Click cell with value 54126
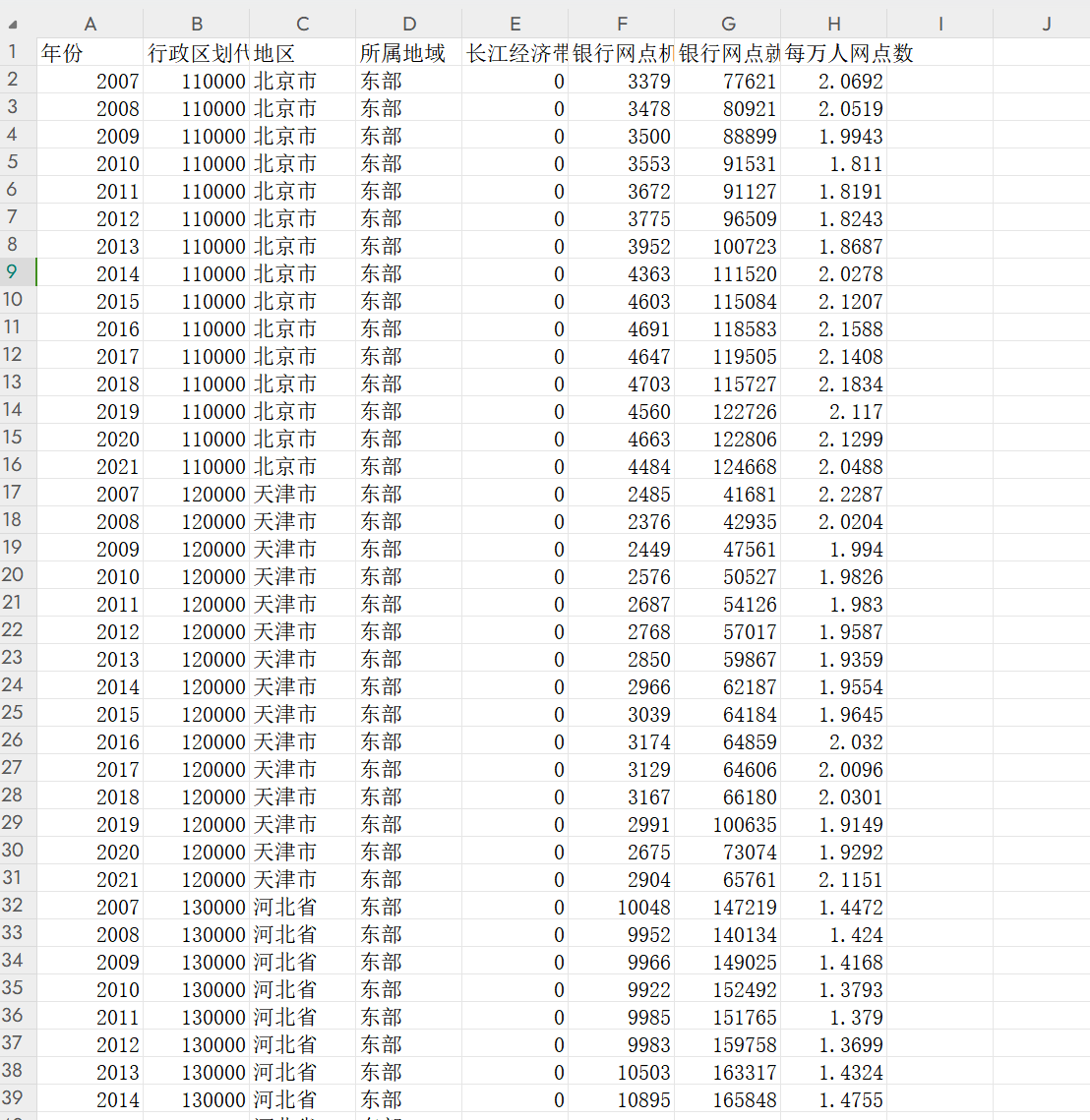The height and width of the screenshot is (1120, 1090). [728, 605]
